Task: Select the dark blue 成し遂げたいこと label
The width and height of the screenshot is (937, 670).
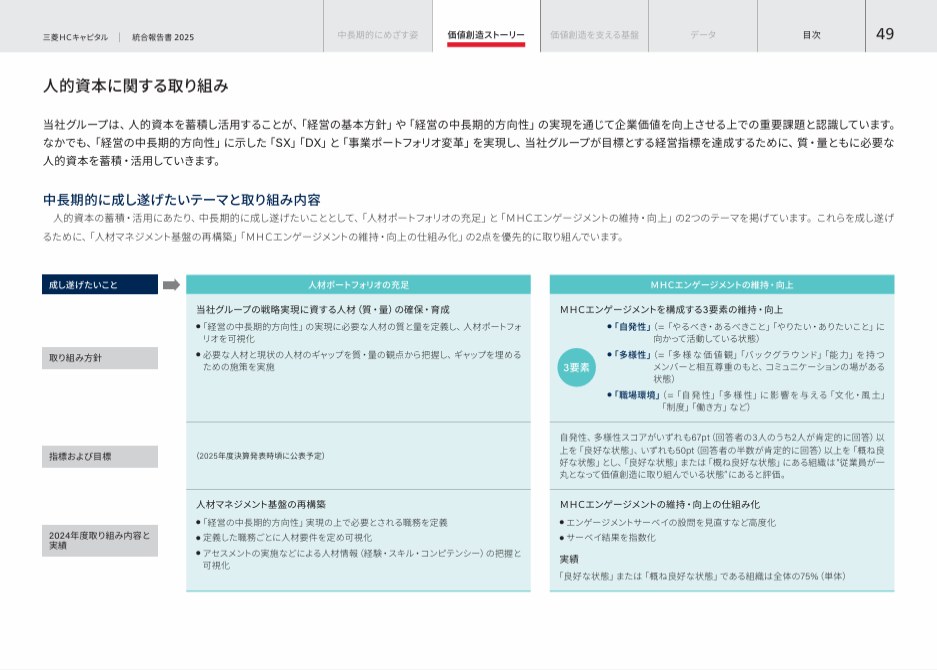Action: pyautogui.click(x=99, y=285)
